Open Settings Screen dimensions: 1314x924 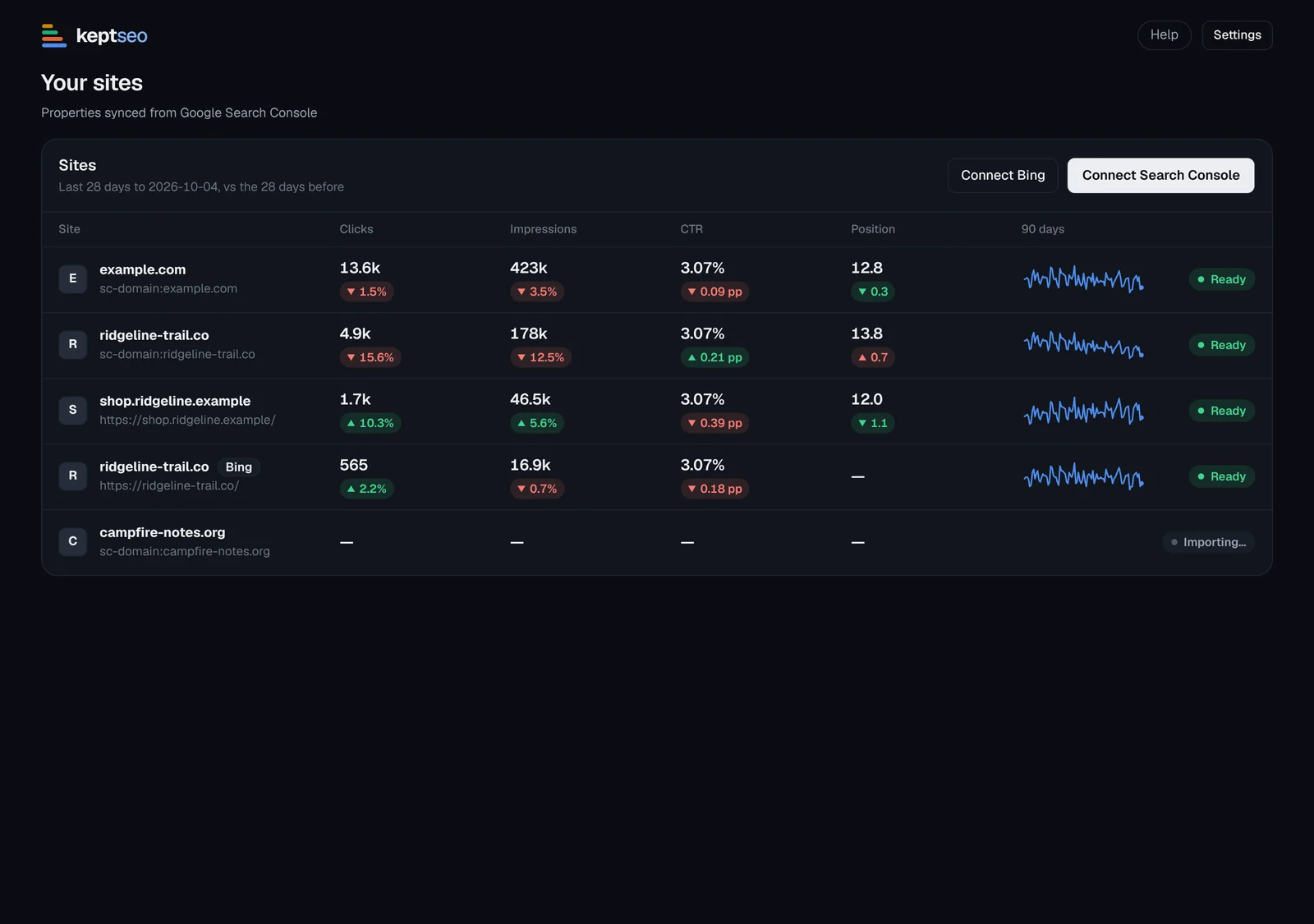point(1237,35)
